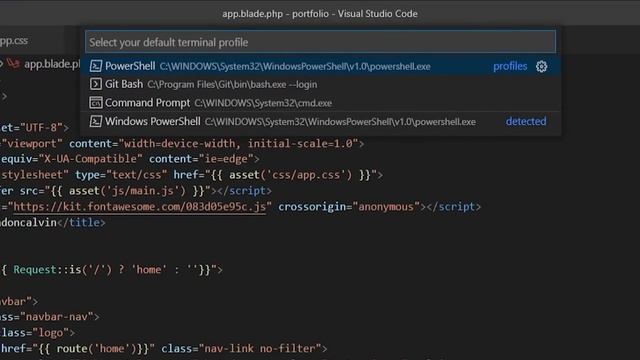Click the Git Bash terminal icon
This screenshot has width=640, height=360.
tap(96, 84)
